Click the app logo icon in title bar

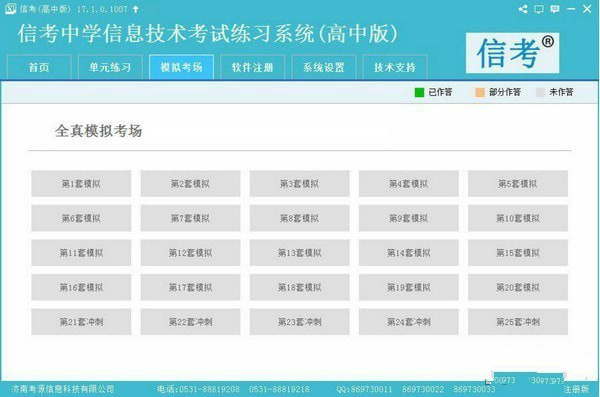pos(10,8)
